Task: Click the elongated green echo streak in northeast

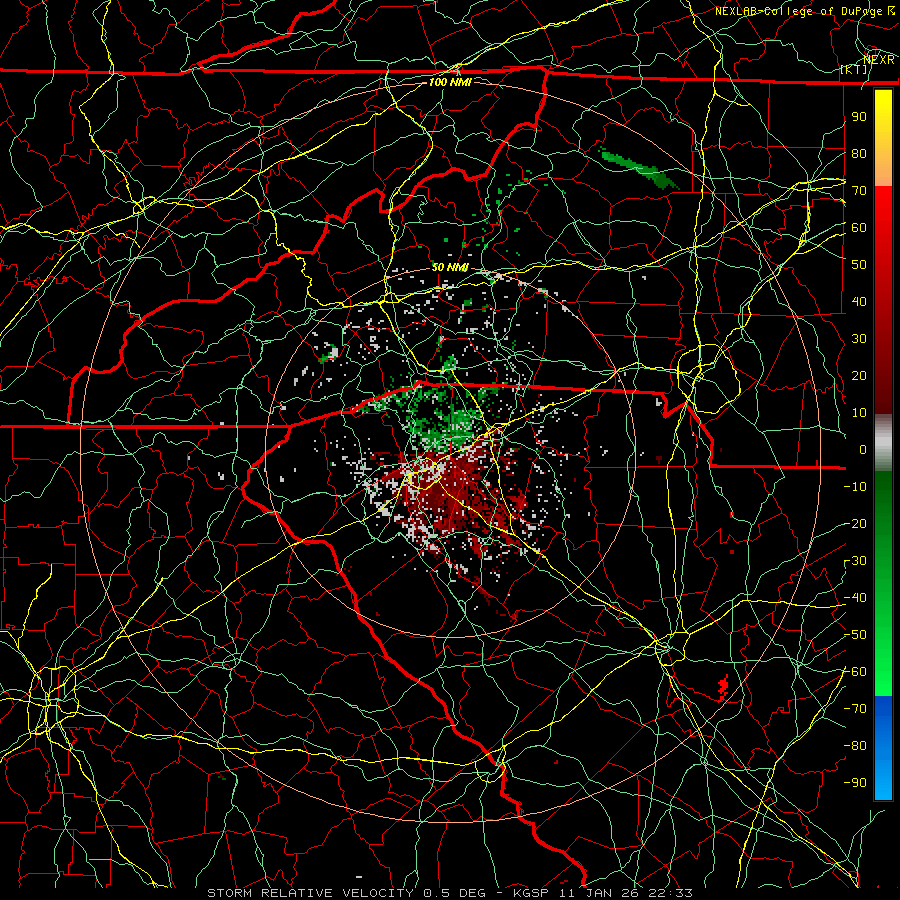Action: (639, 168)
